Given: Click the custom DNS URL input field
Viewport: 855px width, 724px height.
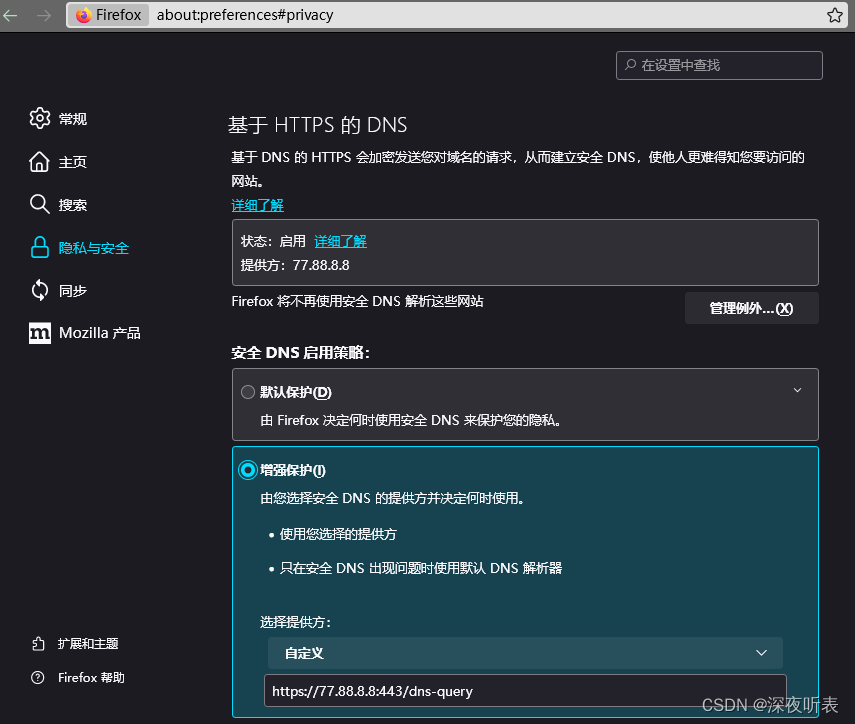Looking at the screenshot, I should pos(525,691).
